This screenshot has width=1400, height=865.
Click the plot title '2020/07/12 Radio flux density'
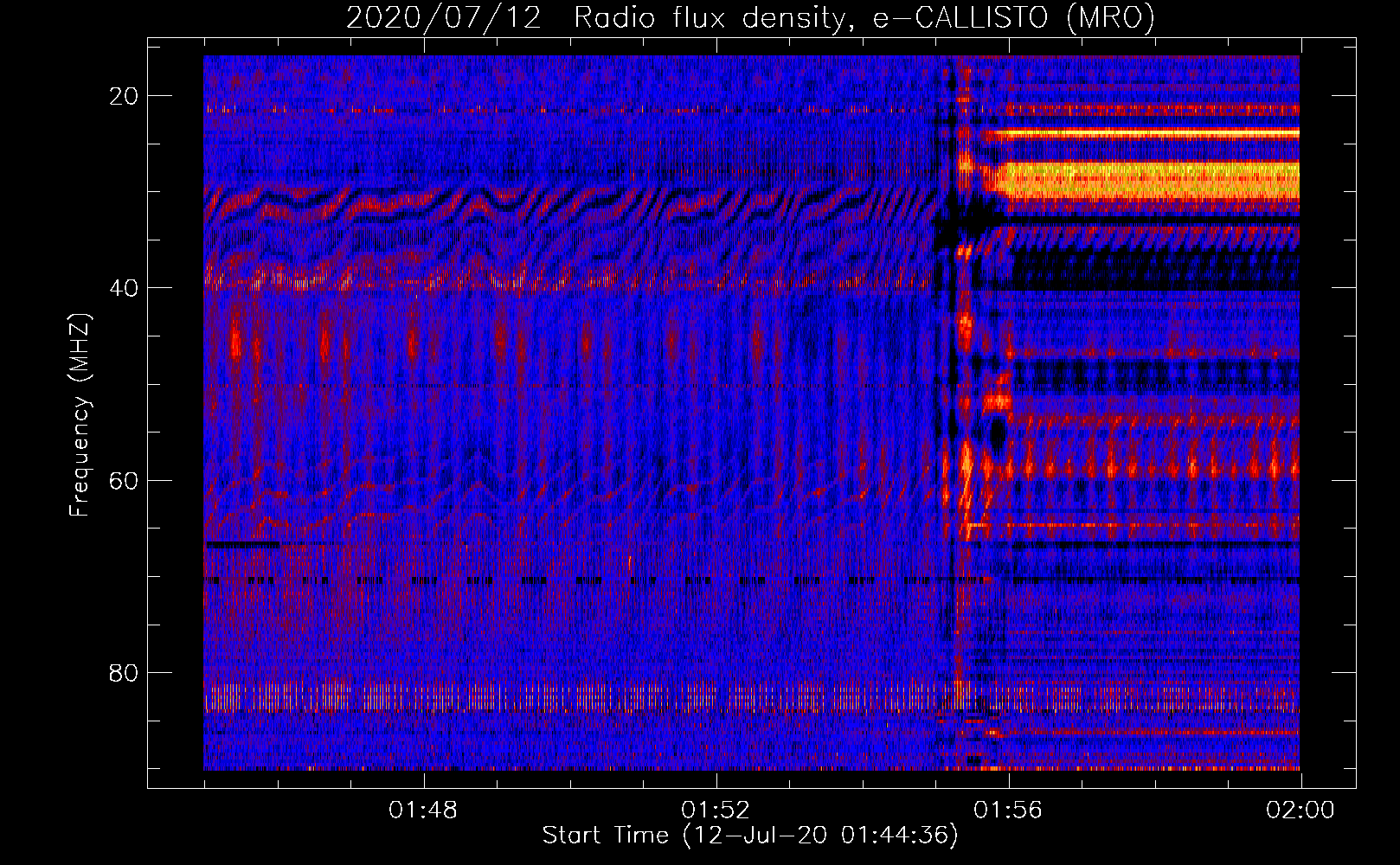click(750, 17)
